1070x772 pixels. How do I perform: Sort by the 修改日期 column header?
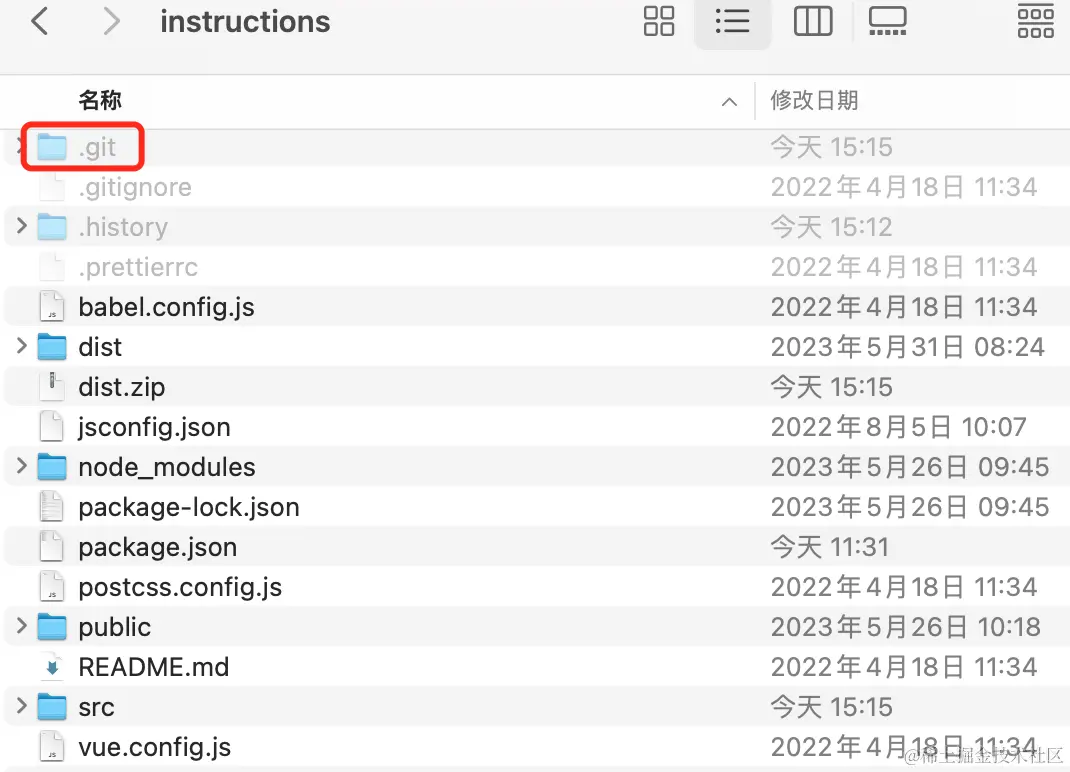(814, 100)
